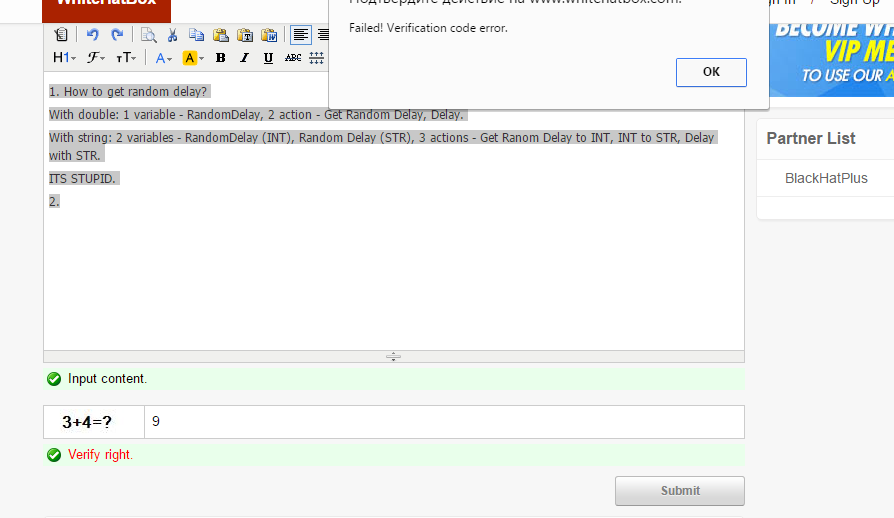Click the Redo arrow in editor toolbar
Viewport: 894px width, 518px height.
tap(117, 35)
